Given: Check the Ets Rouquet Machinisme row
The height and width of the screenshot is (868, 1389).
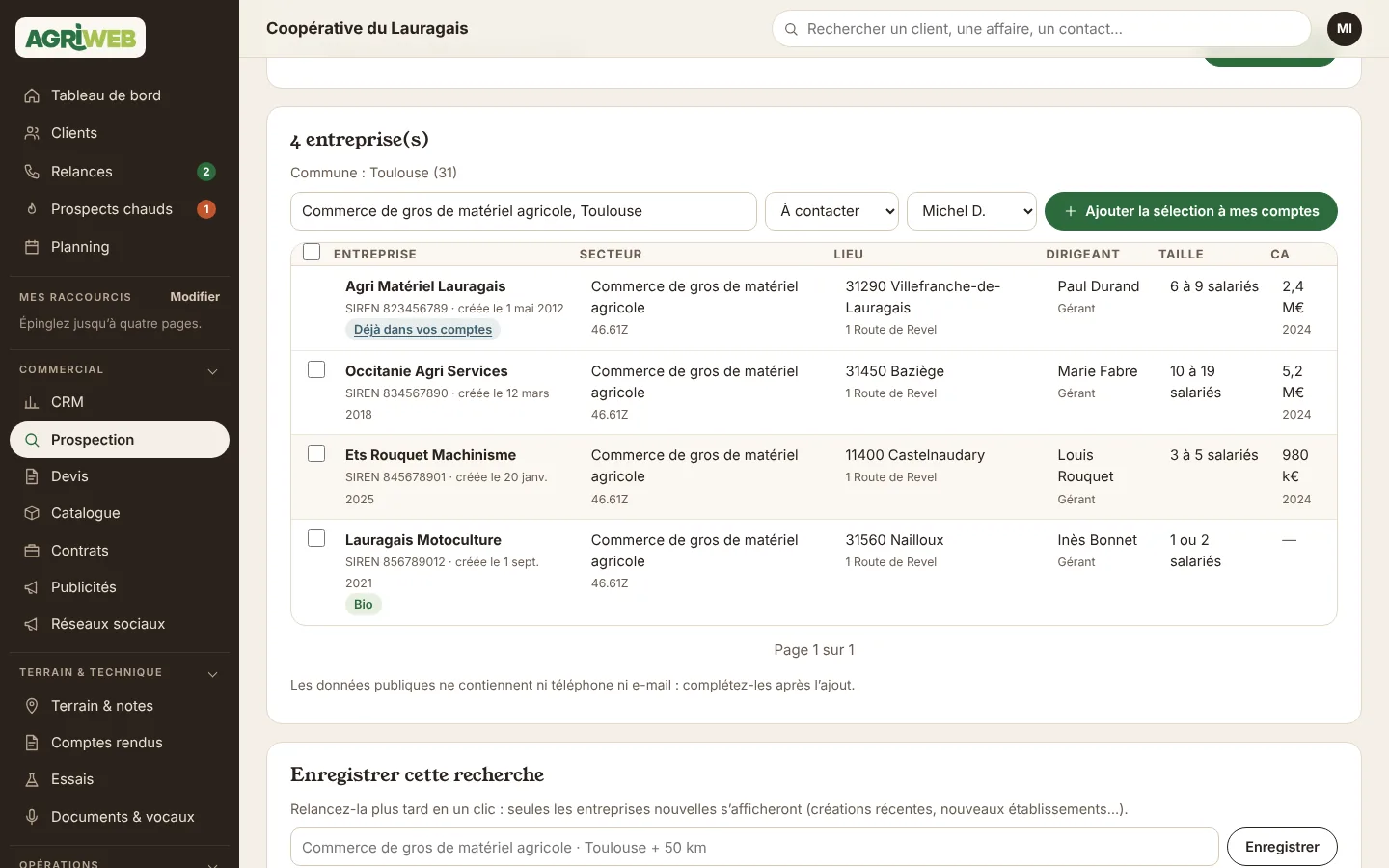Looking at the screenshot, I should 316,453.
